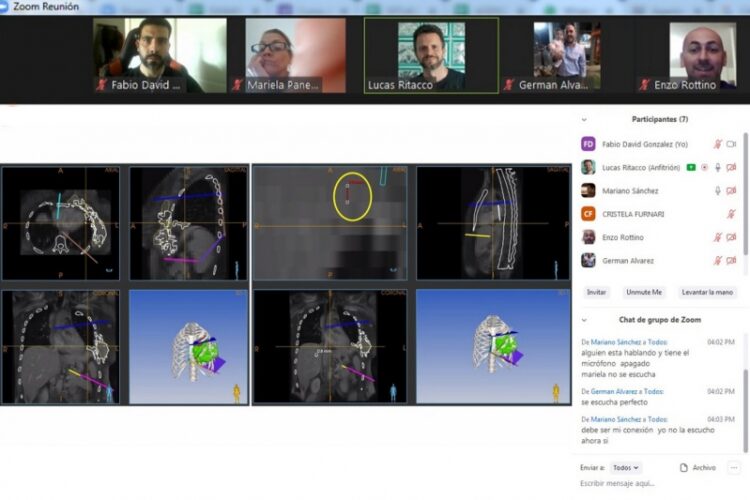
Task: Open the chat more options (…) button
Action: 733,467
